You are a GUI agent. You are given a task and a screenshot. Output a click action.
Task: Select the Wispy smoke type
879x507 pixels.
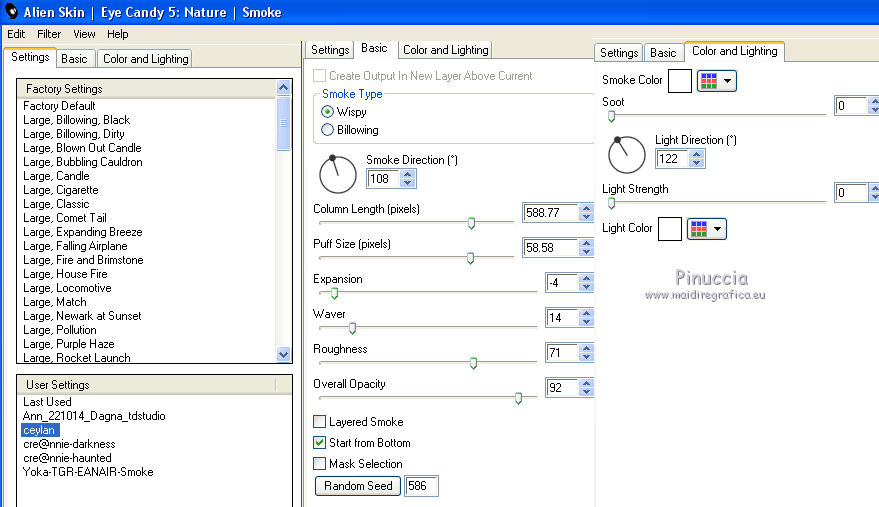click(327, 112)
